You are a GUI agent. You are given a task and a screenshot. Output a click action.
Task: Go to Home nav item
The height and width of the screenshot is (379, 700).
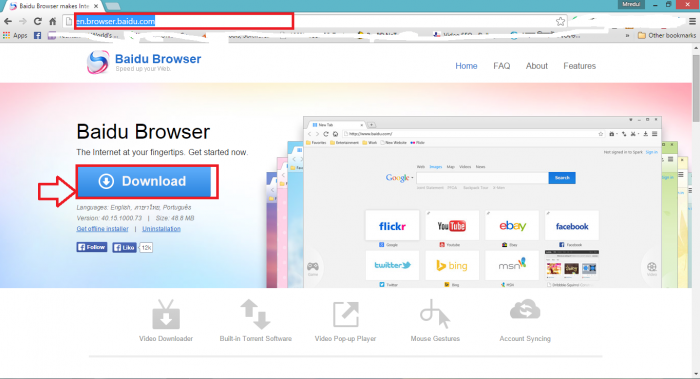click(466, 66)
